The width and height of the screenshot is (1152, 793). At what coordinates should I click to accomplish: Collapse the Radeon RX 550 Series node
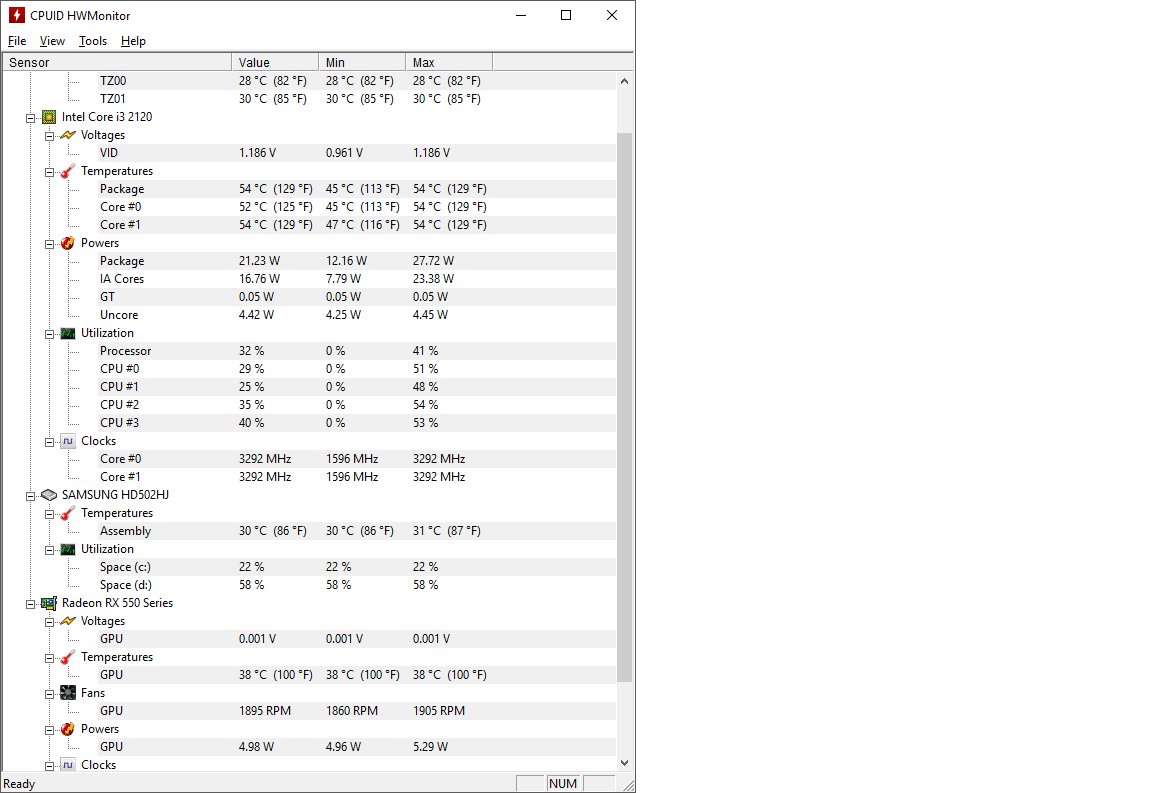click(x=31, y=604)
